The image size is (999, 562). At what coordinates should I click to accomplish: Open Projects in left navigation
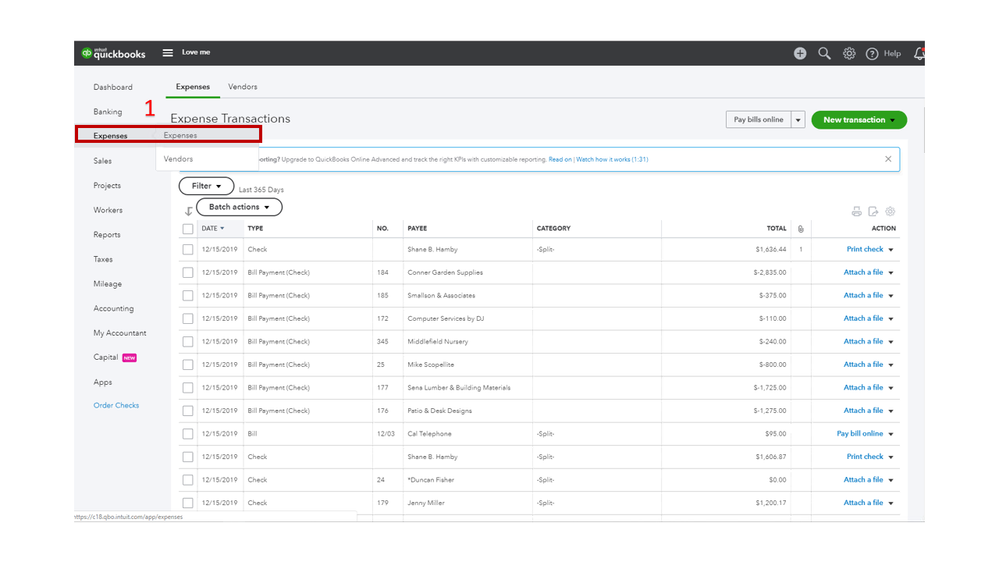pos(107,185)
